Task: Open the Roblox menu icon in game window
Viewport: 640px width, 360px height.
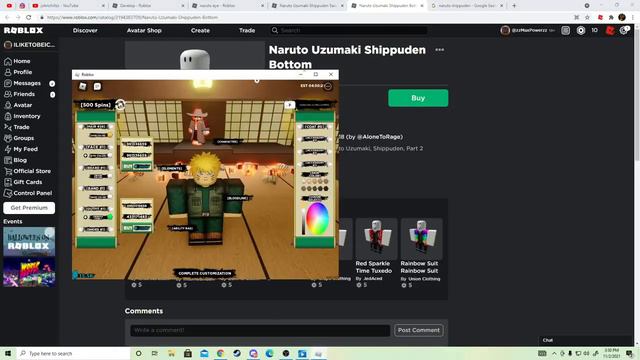Action: pyautogui.click(x=82, y=86)
